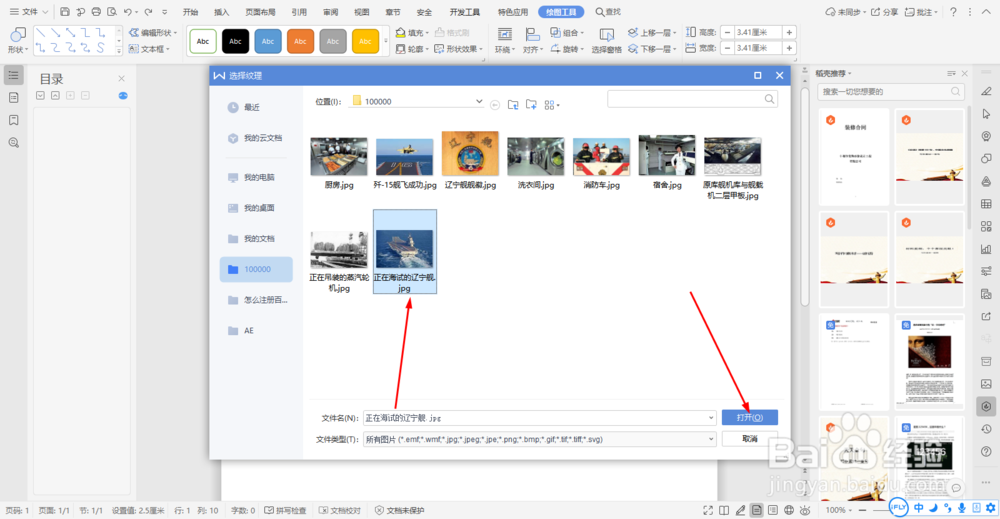Click the 取消 cancel button
This screenshot has height=519, width=1000.
[749, 439]
